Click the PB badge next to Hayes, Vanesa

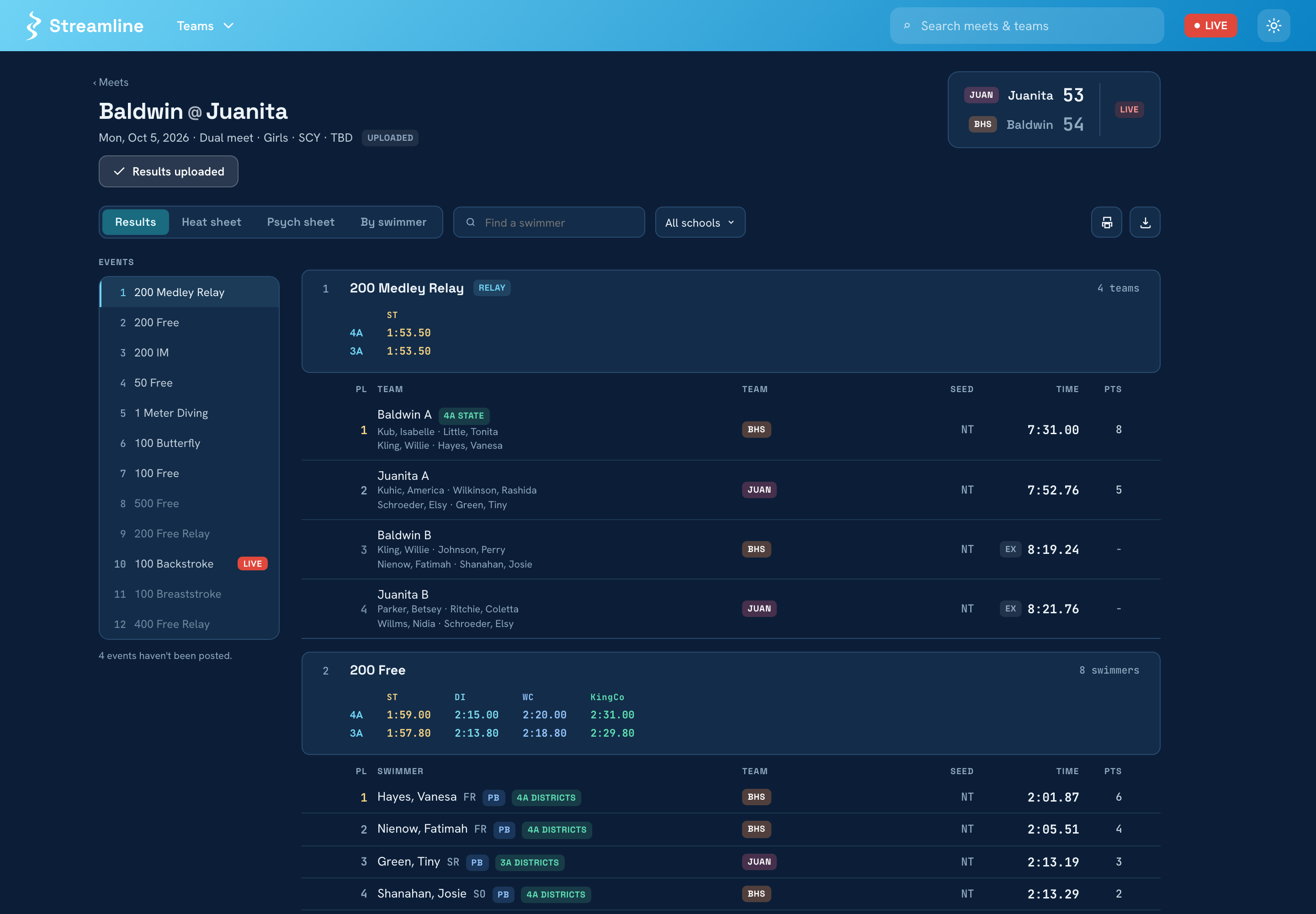coord(493,798)
